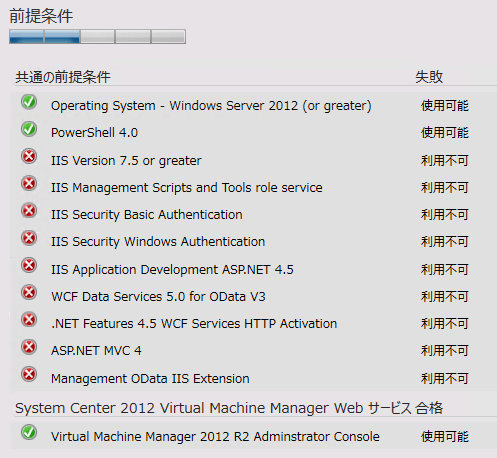Image resolution: width=497 pixels, height=458 pixels.
Task: Select red X icon beside ASP.NET MVC 4
Action: pos(29,347)
